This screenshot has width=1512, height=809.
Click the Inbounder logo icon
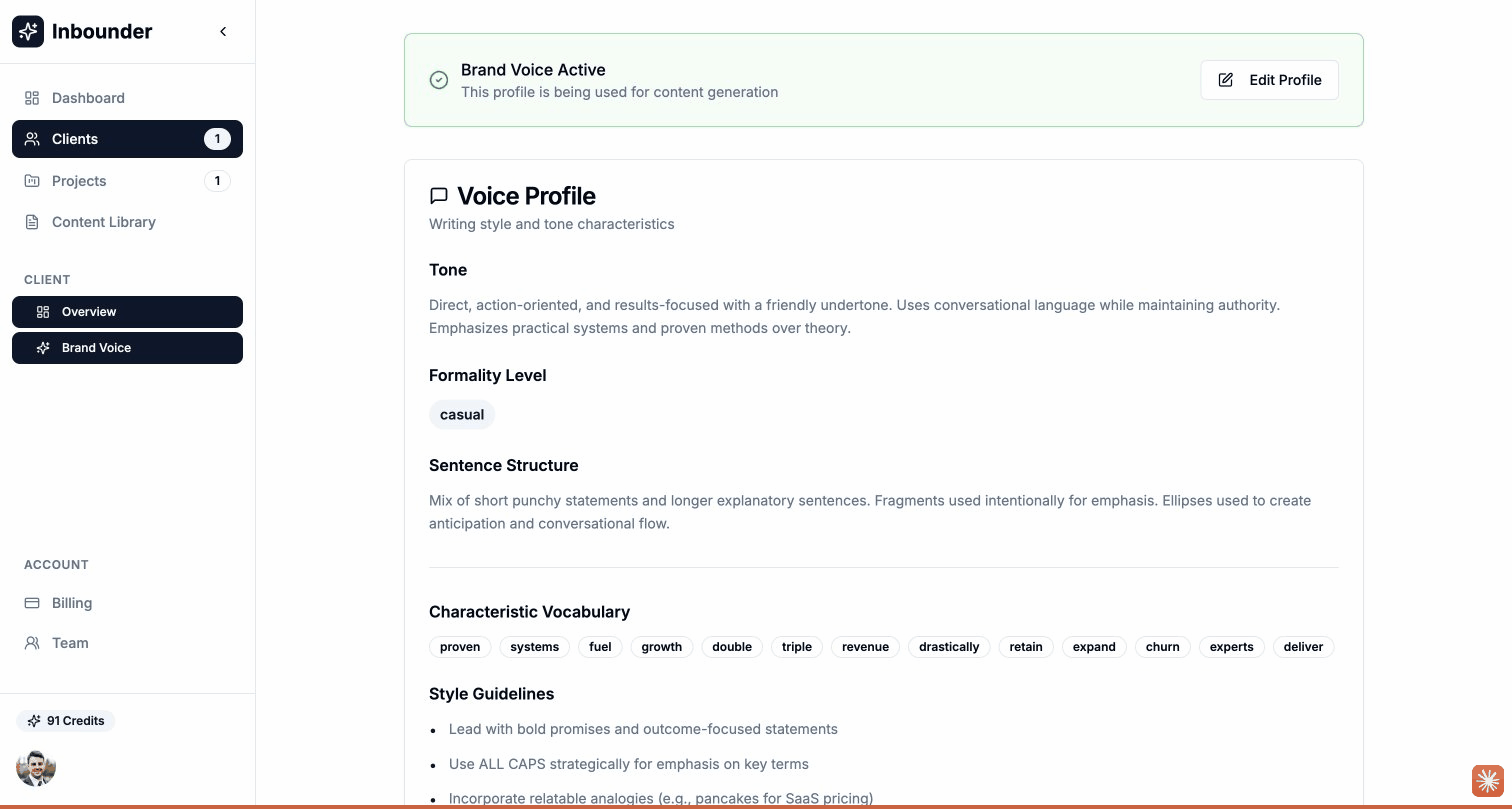click(x=27, y=31)
